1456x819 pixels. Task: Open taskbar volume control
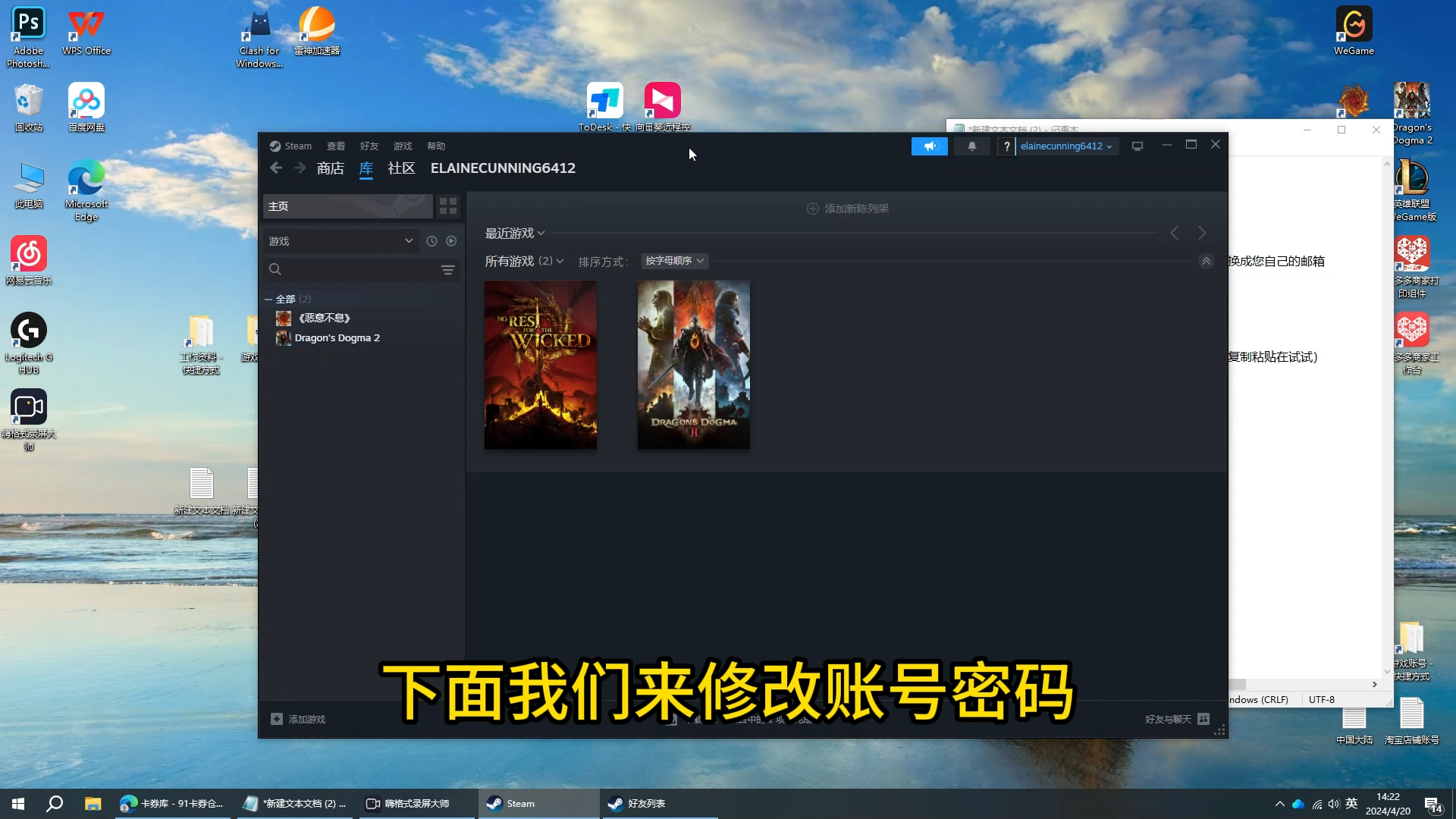tap(1334, 804)
